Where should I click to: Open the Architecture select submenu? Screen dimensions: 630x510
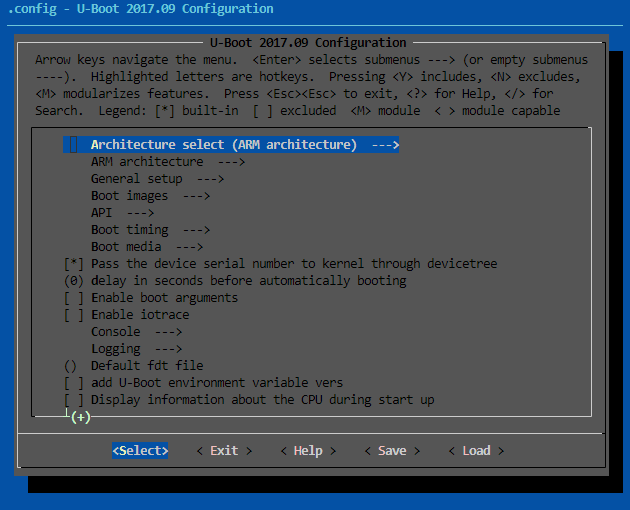pos(231,145)
